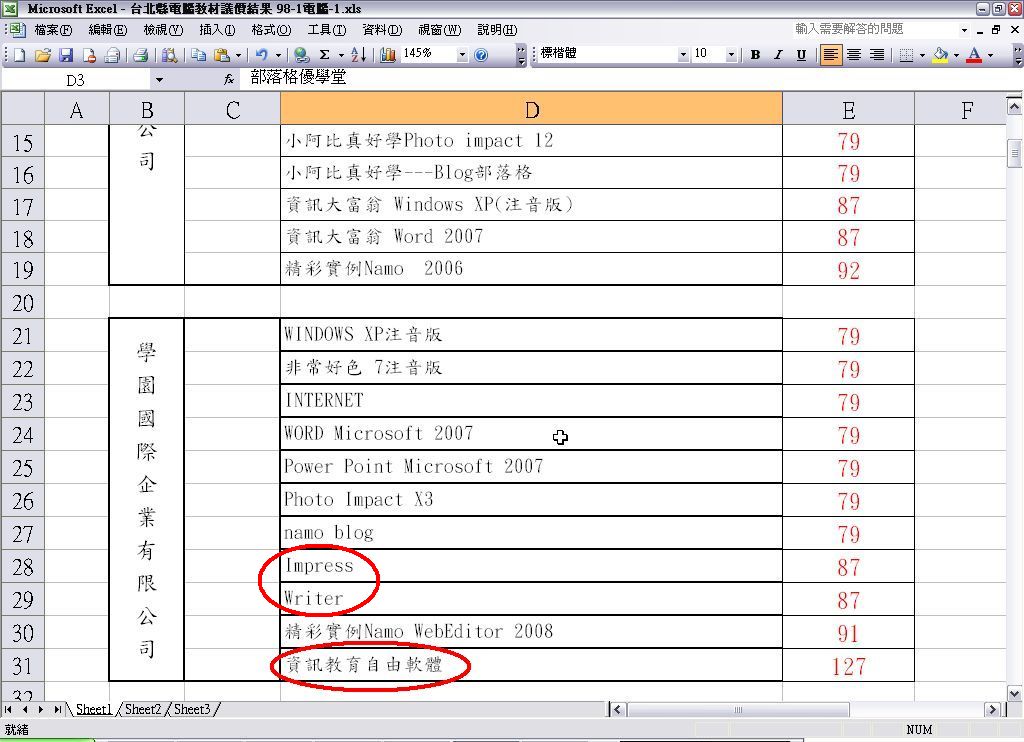
Task: Open the 插入(I) Insert menu
Action: [217, 30]
